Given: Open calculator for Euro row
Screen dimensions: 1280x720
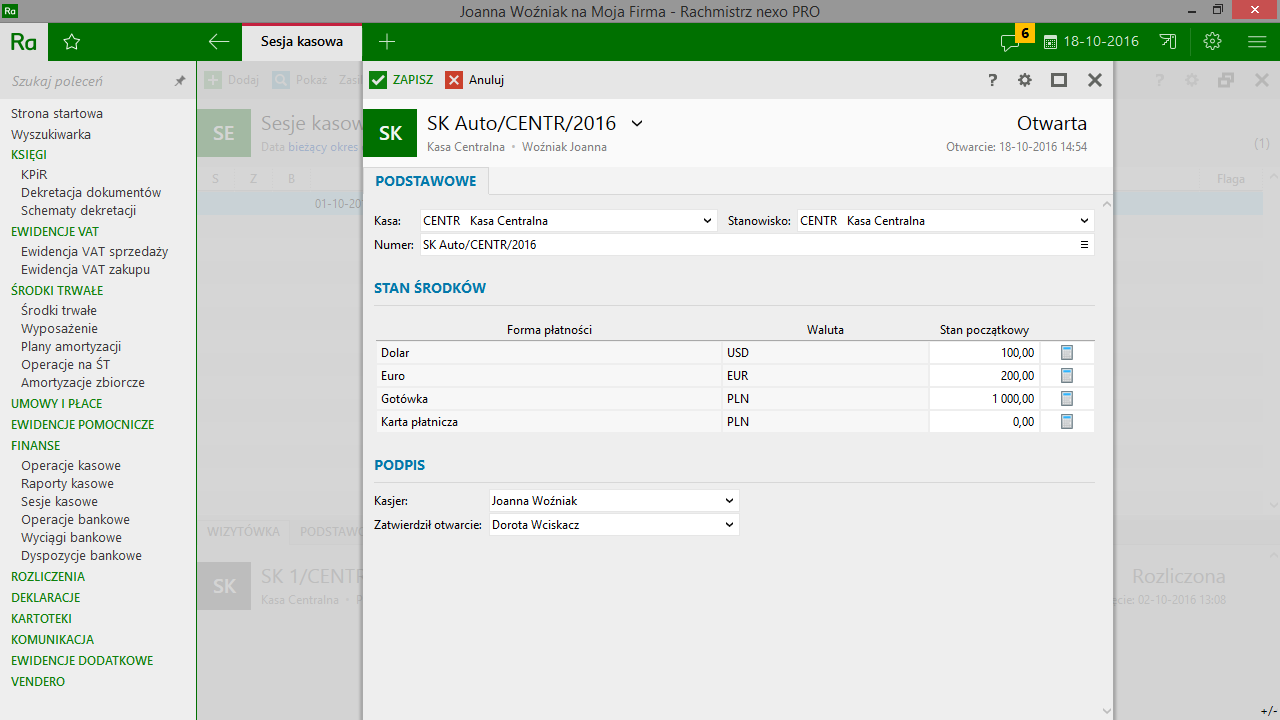Looking at the screenshot, I should coord(1066,376).
